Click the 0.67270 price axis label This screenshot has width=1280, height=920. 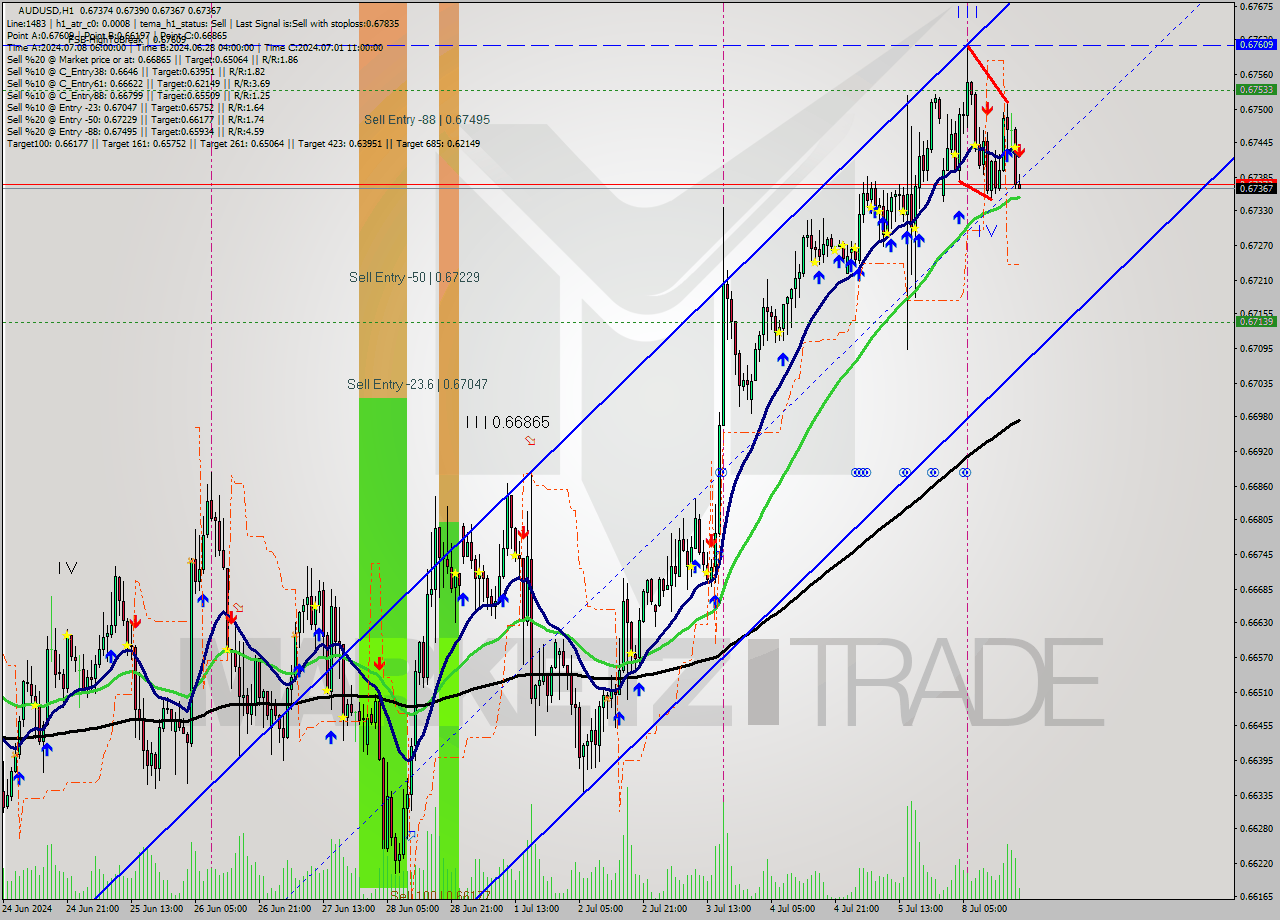coord(1257,246)
